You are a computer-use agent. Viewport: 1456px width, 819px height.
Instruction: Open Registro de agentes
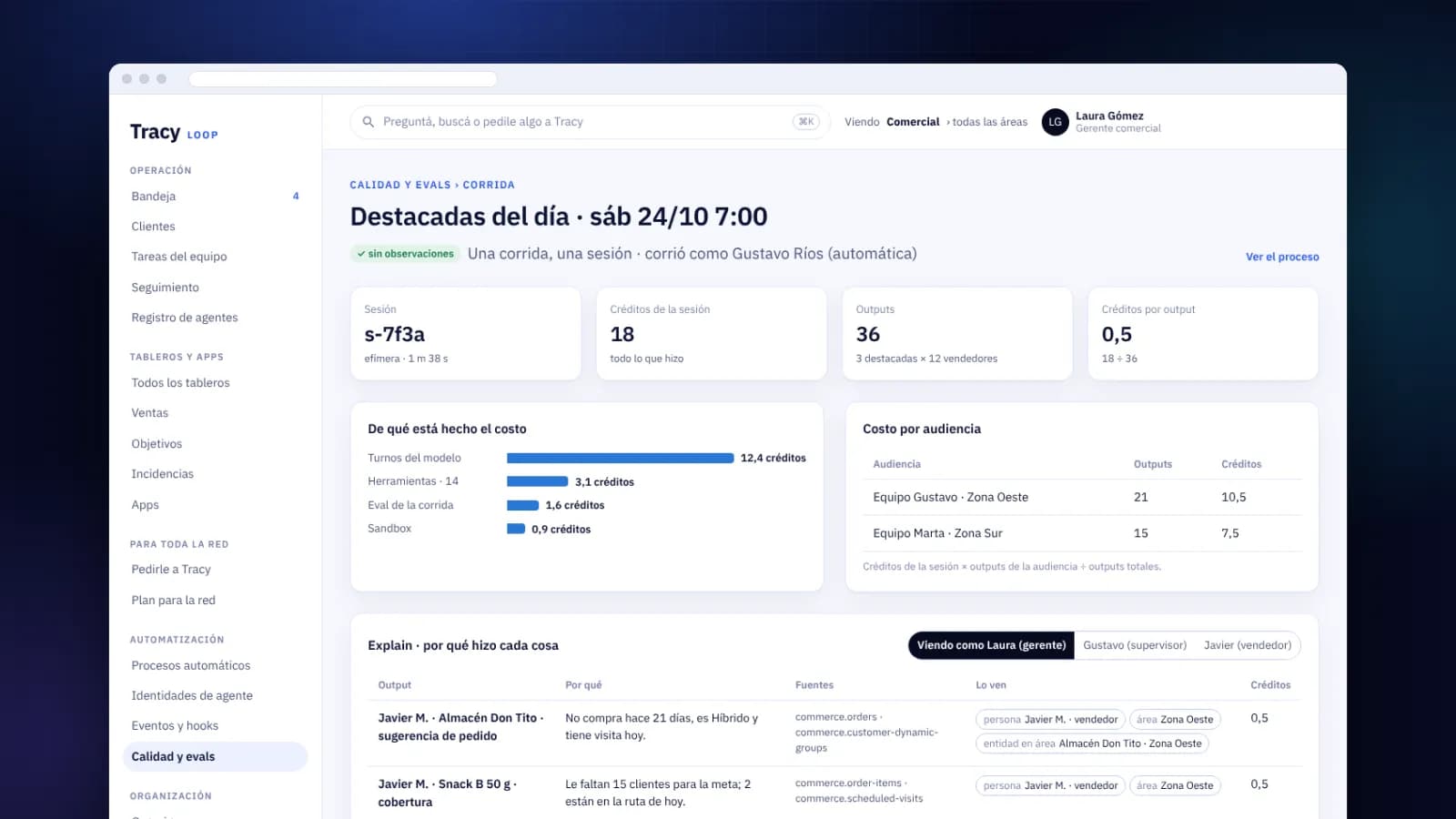(x=215, y=318)
